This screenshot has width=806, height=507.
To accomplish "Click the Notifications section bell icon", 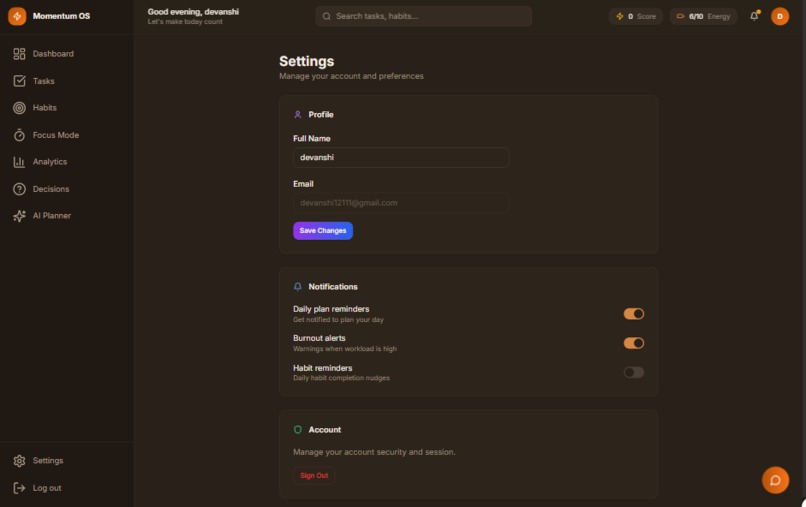I will click(298, 287).
